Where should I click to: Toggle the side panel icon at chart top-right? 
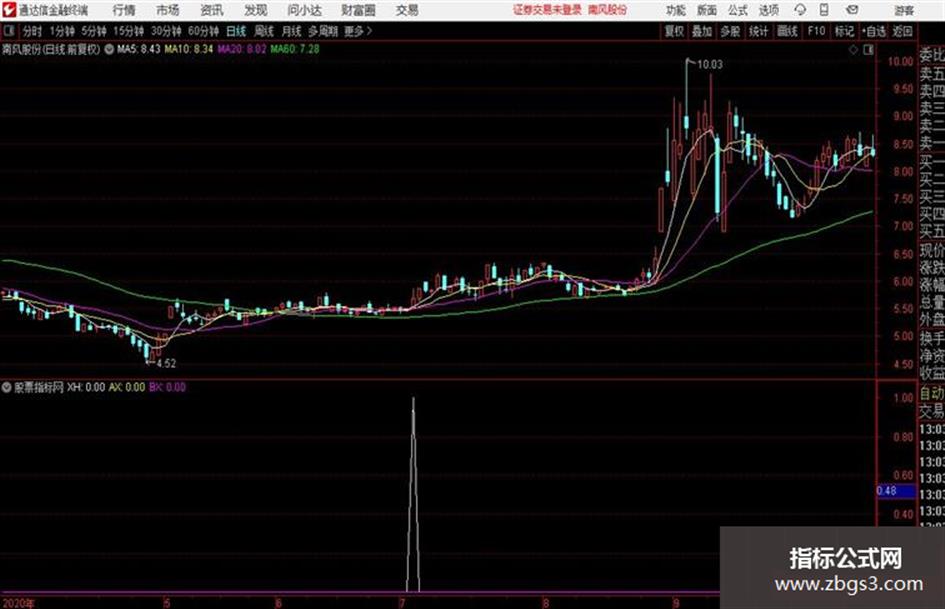tap(868, 50)
